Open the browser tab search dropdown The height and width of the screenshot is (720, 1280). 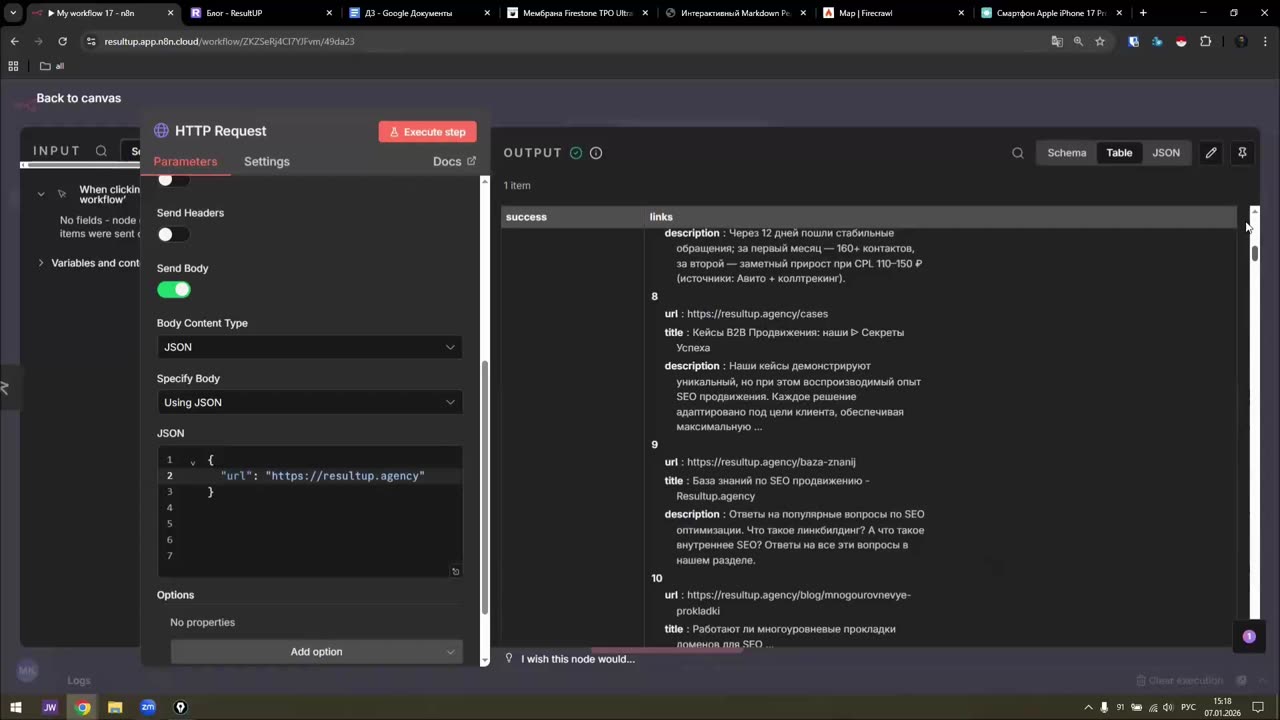13,13
